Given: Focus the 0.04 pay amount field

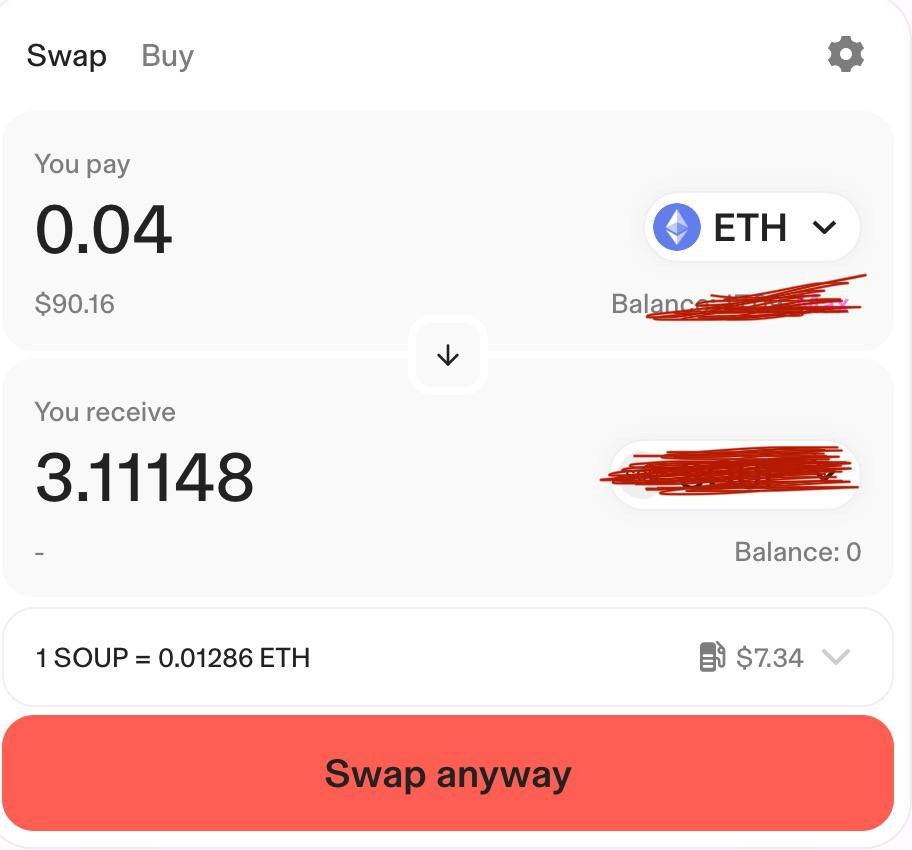Looking at the screenshot, I should (104, 230).
